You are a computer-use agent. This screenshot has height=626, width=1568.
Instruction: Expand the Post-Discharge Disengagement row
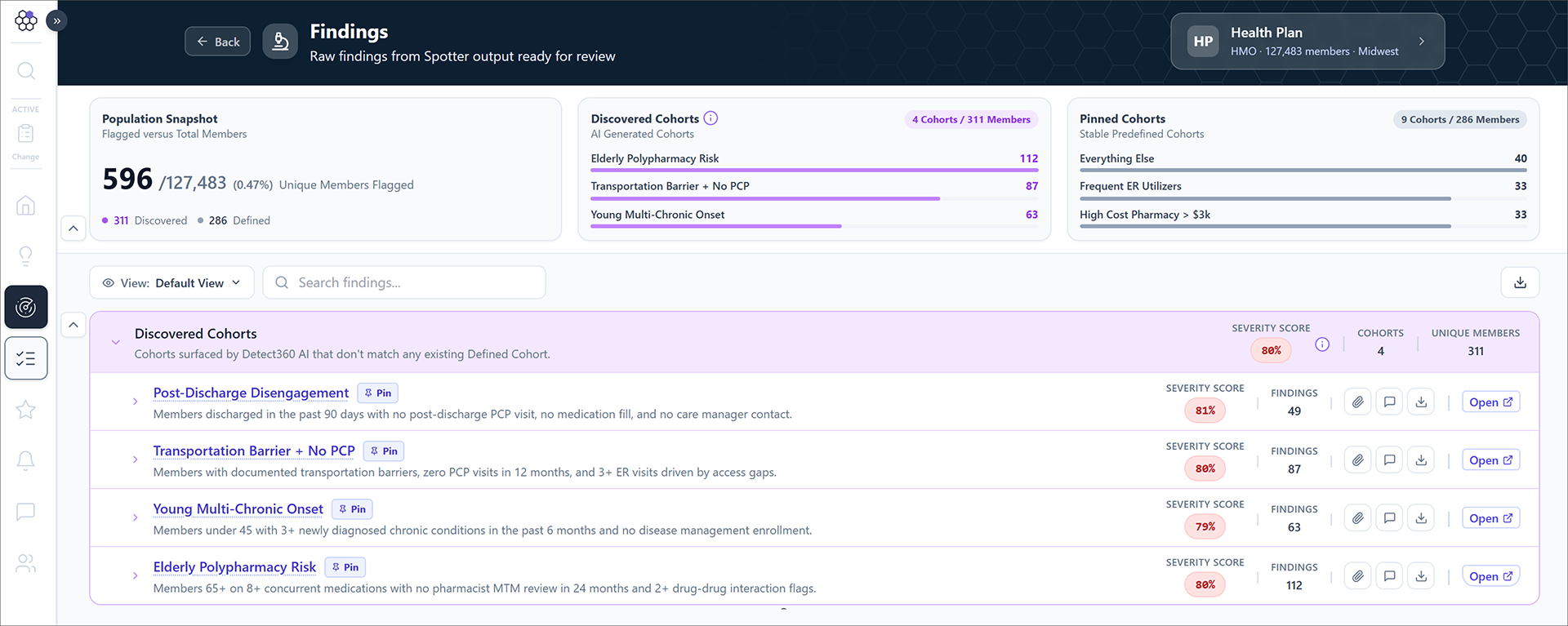(136, 402)
